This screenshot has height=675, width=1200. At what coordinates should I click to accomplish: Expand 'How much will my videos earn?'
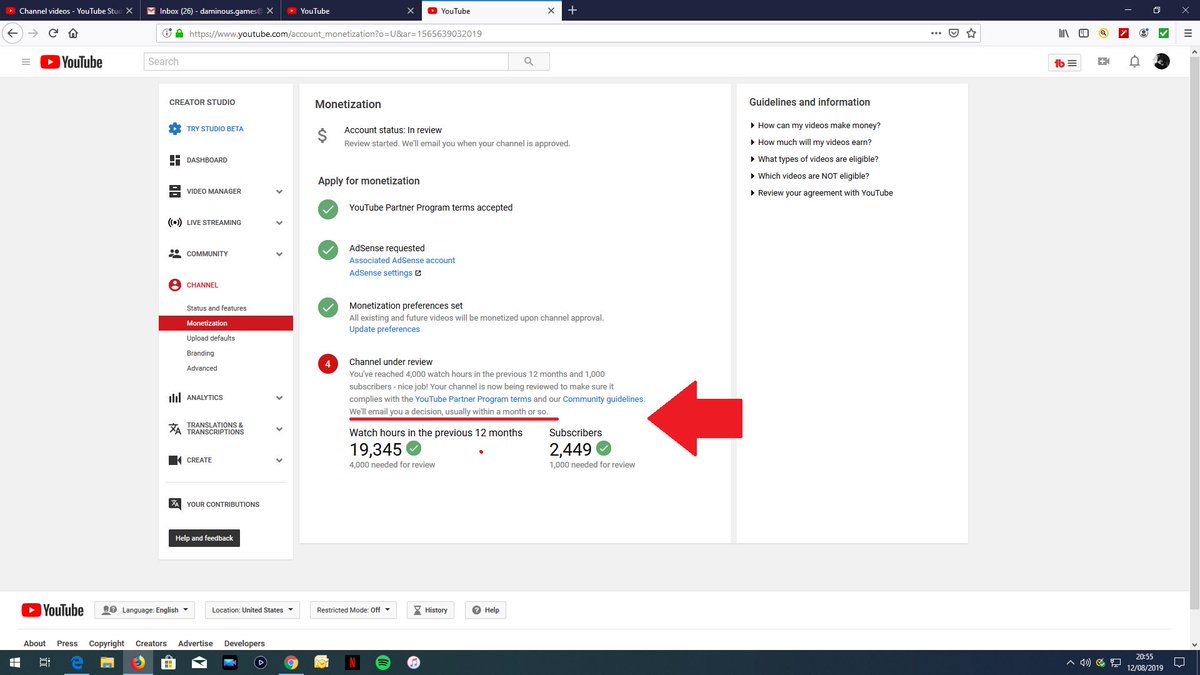tap(810, 142)
